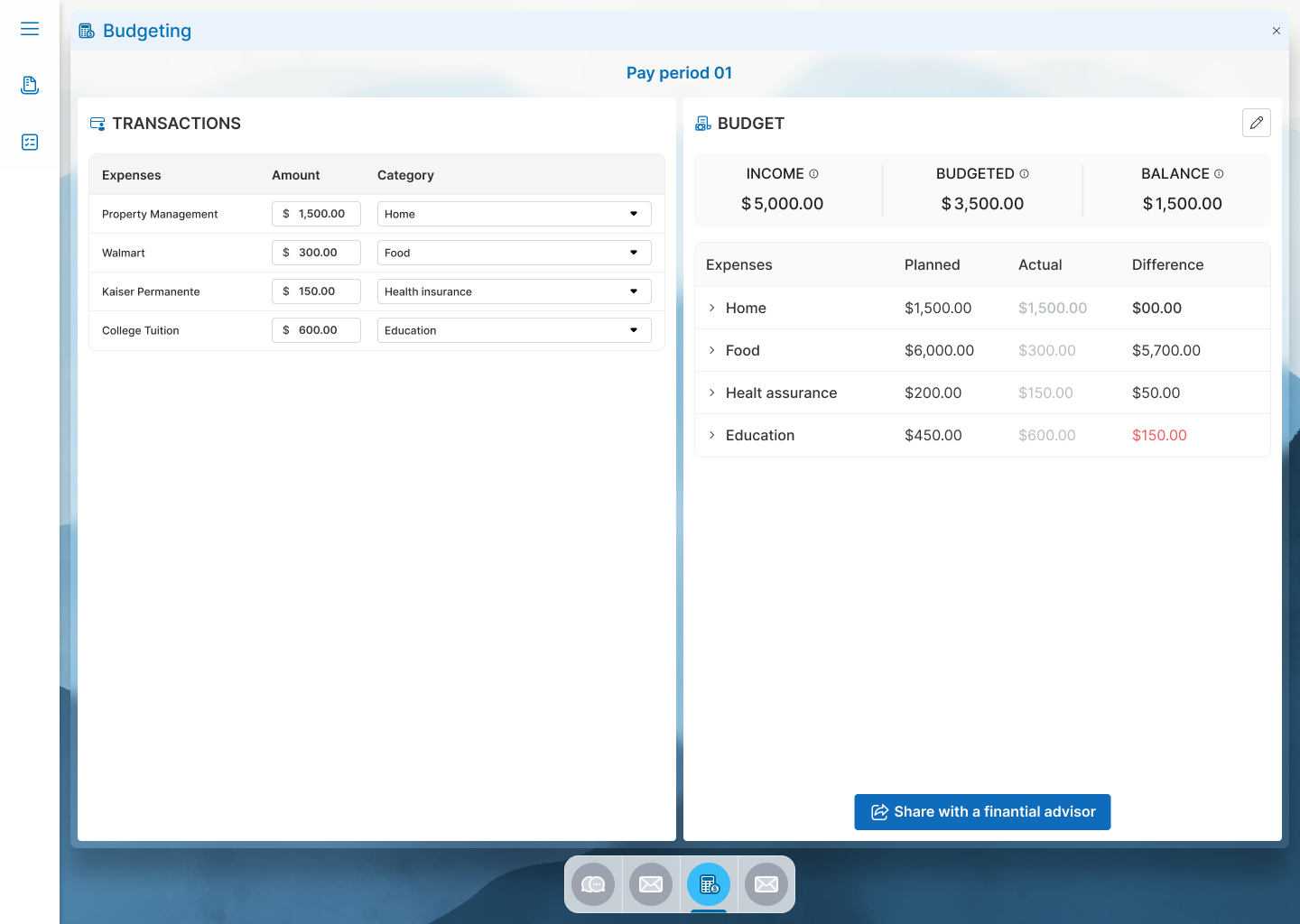Viewport: 1300px width, 924px height.
Task: Click the Food planned $6,000.00 value
Action: 939,350
